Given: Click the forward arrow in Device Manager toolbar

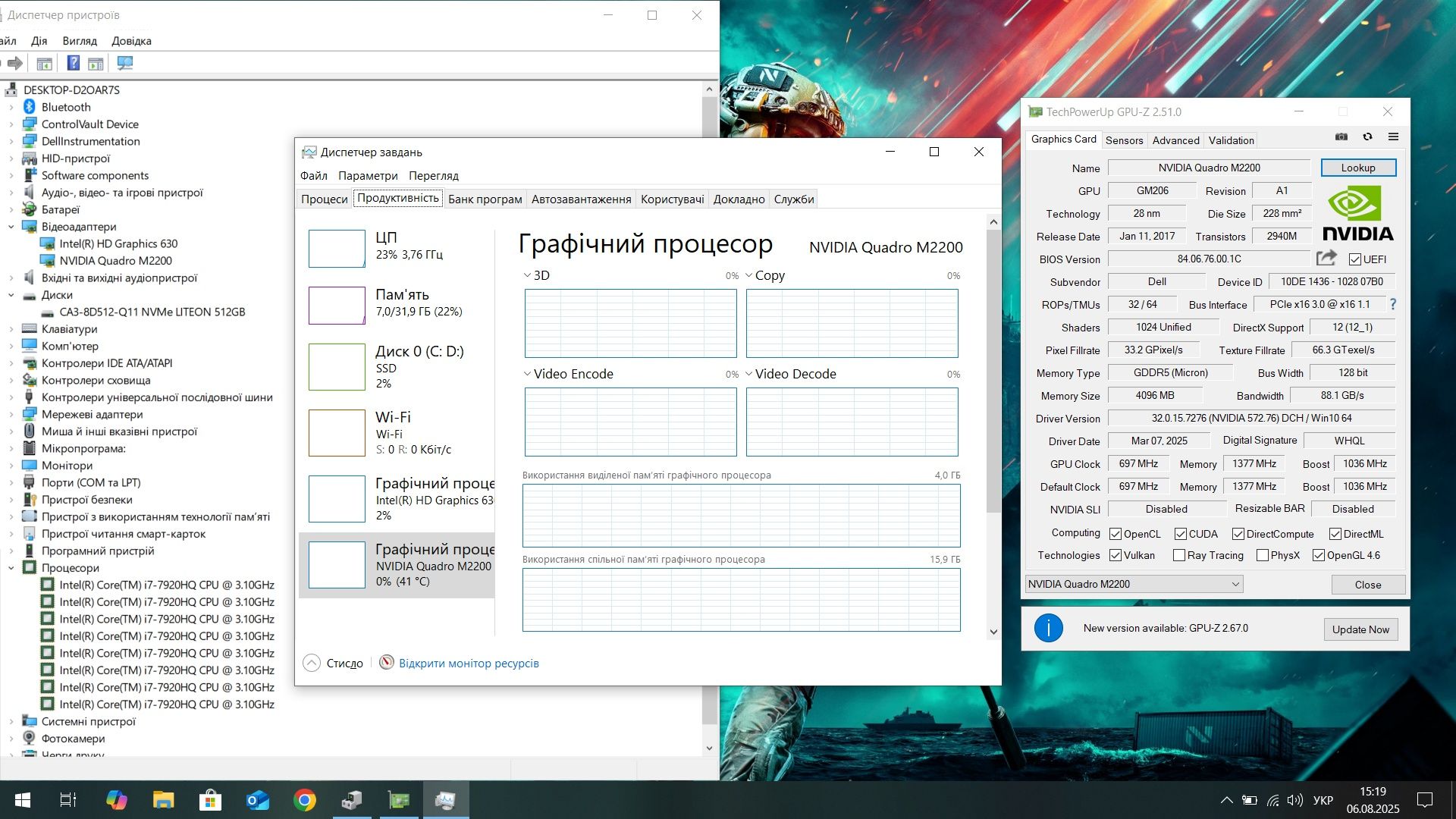Looking at the screenshot, I should (x=14, y=63).
